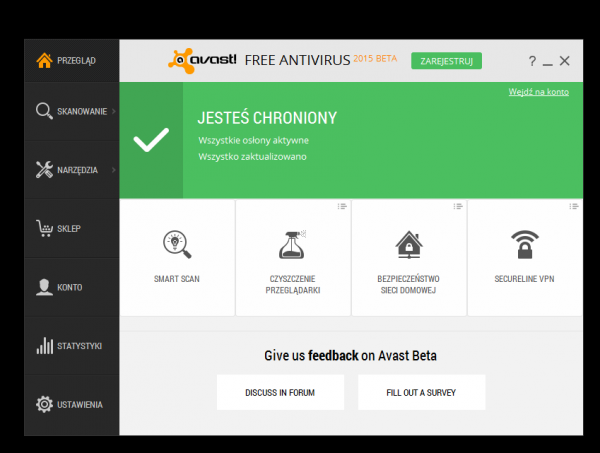Click the Give us feedback on Avast Beta heading
The image size is (600, 453).
point(350,355)
